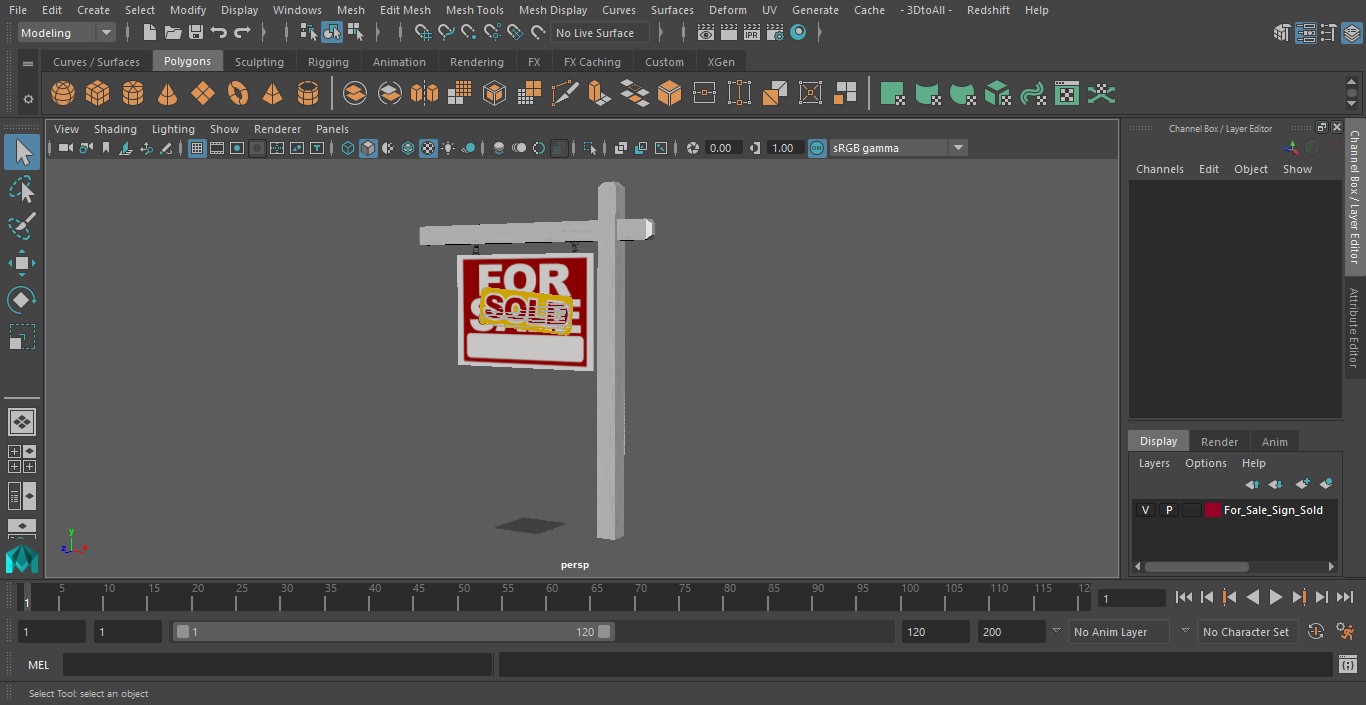Create a polygon sphere from the shelf
1366x705 pixels.
(x=63, y=94)
